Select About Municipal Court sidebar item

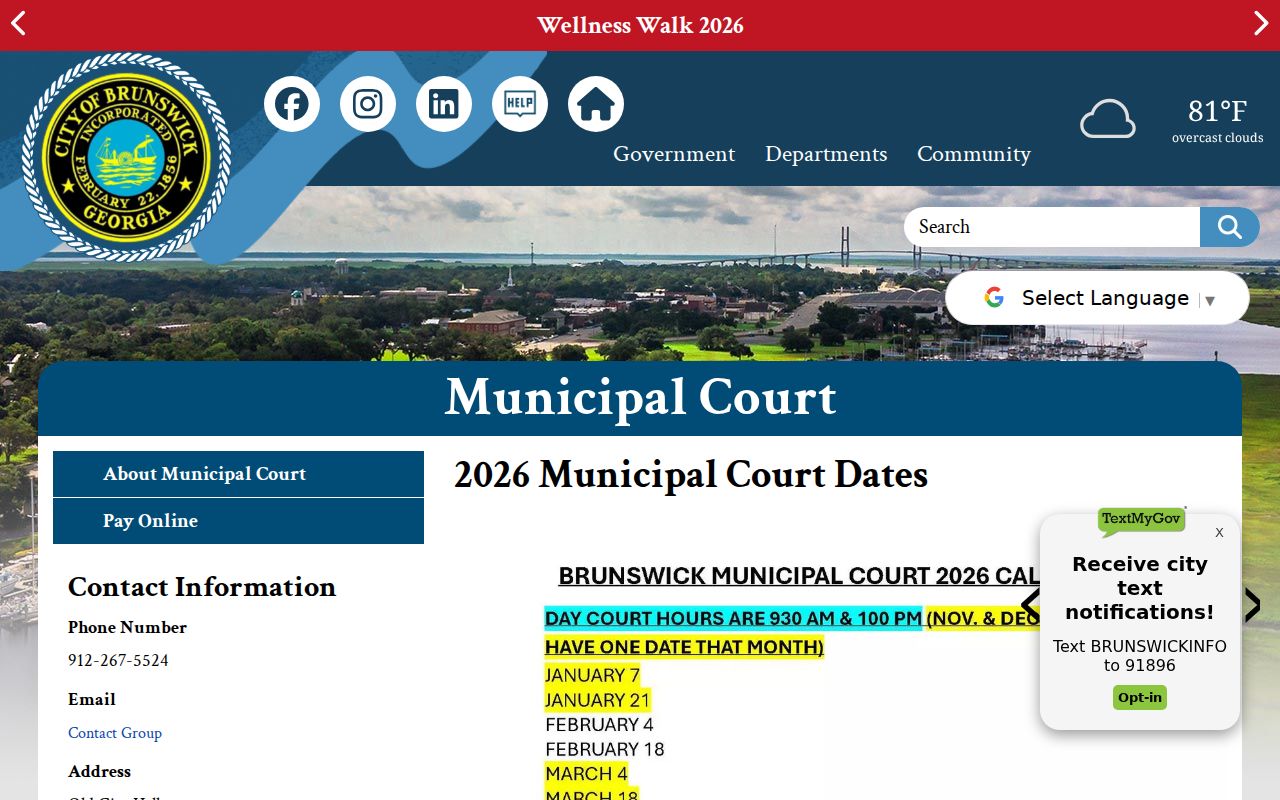pos(238,474)
